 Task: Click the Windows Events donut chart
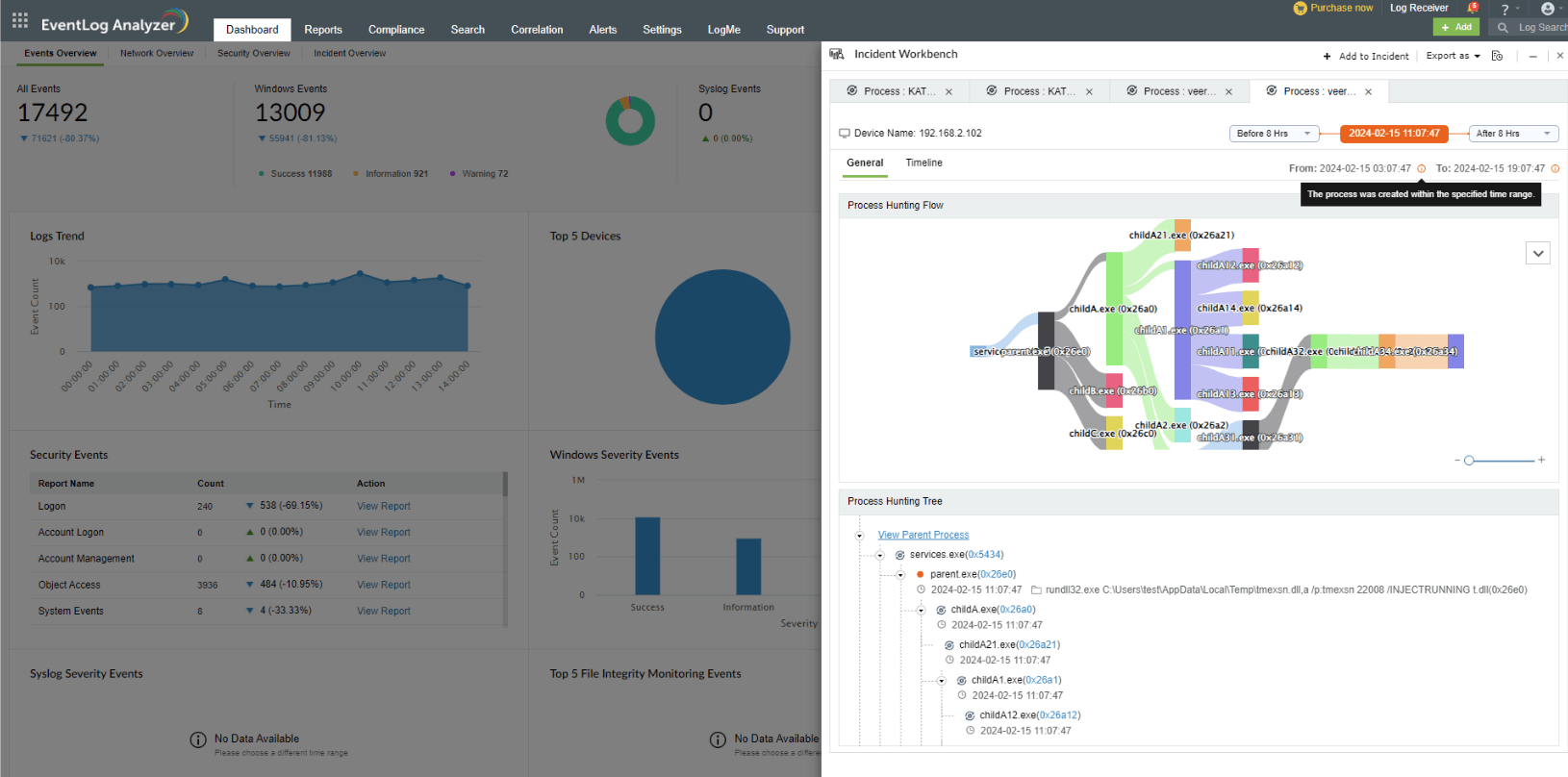pos(630,121)
